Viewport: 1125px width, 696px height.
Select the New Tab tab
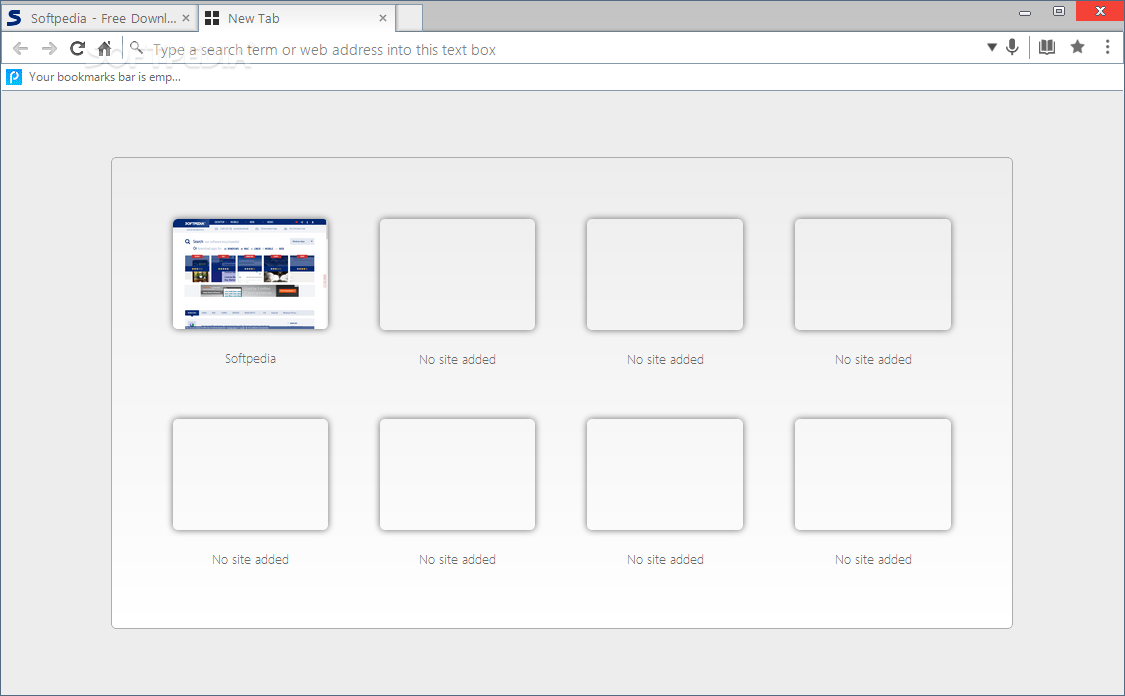pos(290,18)
